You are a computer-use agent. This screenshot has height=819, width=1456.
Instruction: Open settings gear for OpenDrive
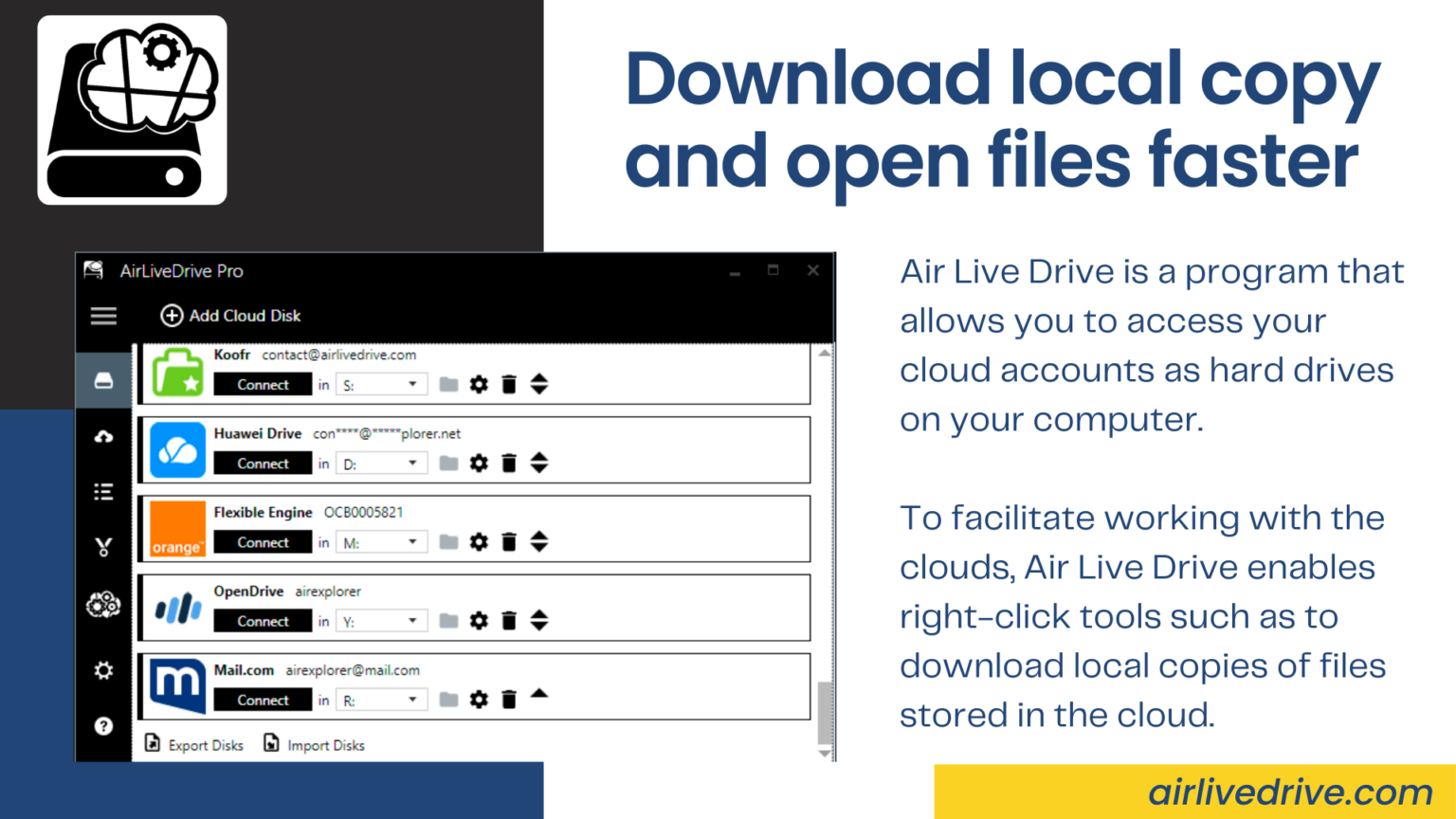pyautogui.click(x=479, y=620)
